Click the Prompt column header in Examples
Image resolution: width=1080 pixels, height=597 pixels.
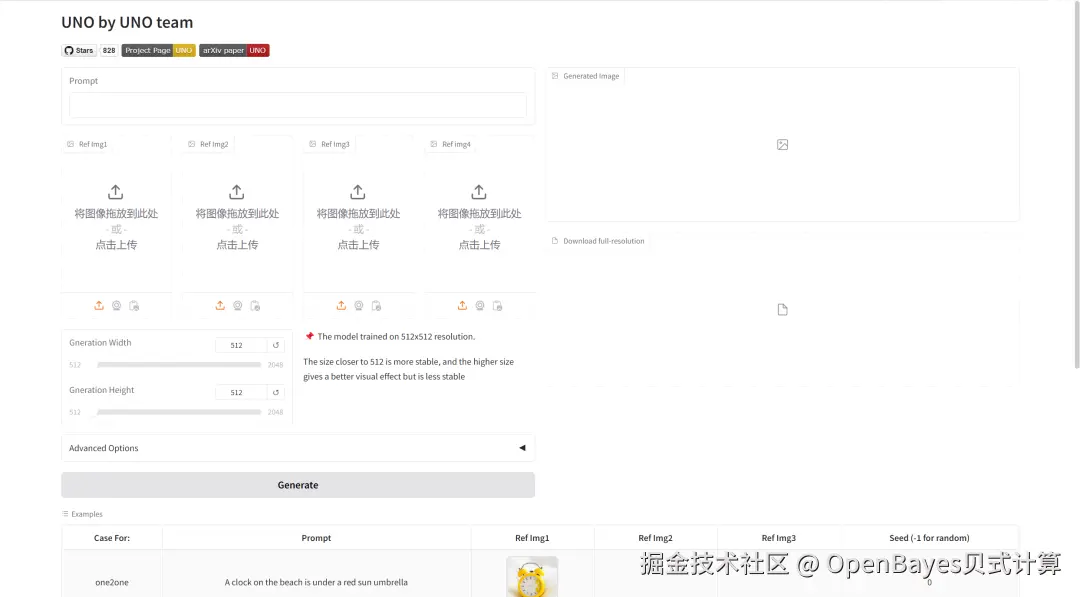316,538
